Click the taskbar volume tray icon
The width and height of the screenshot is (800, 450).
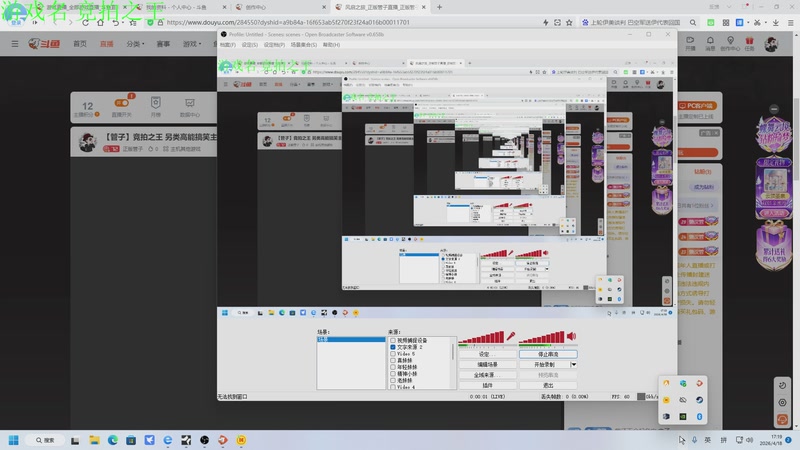(x=749, y=440)
